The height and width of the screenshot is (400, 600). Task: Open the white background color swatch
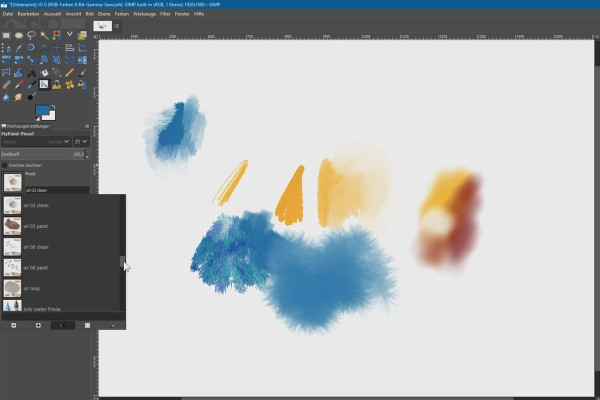[52, 118]
